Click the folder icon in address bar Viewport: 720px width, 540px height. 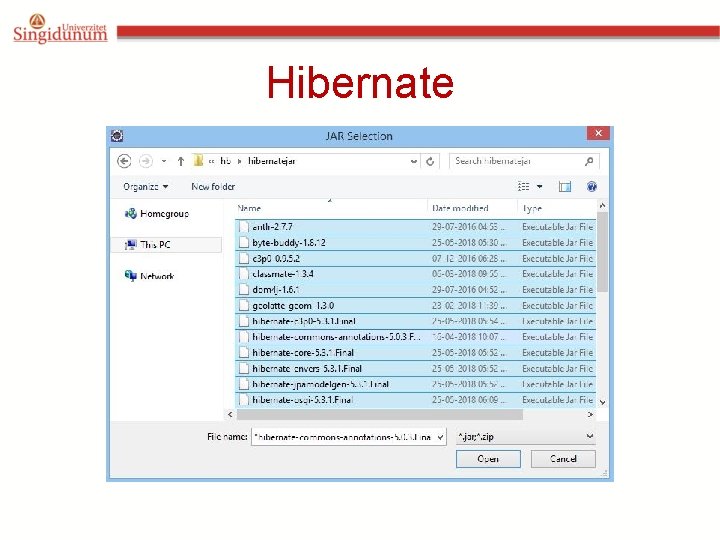point(198,161)
